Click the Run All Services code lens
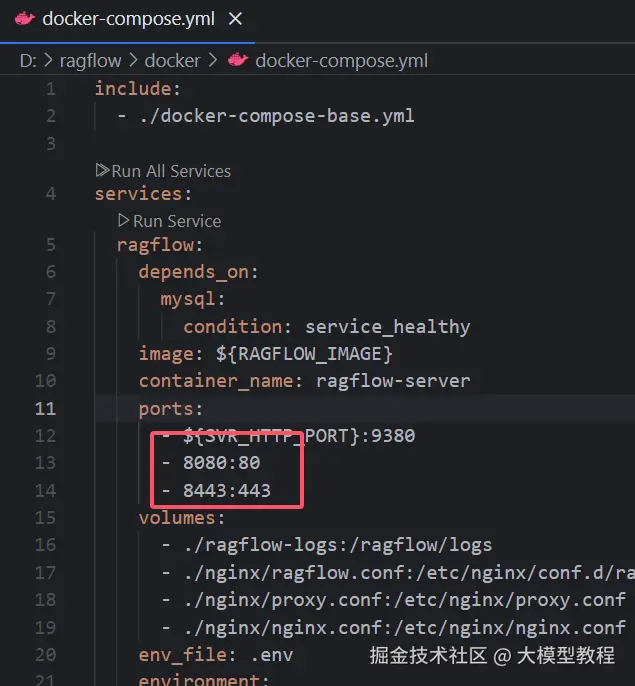The width and height of the screenshot is (635, 686). click(x=171, y=171)
